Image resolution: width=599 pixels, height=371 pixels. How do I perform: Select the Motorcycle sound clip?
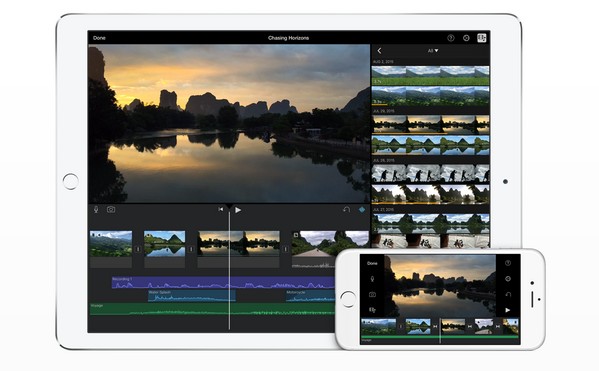[311, 296]
